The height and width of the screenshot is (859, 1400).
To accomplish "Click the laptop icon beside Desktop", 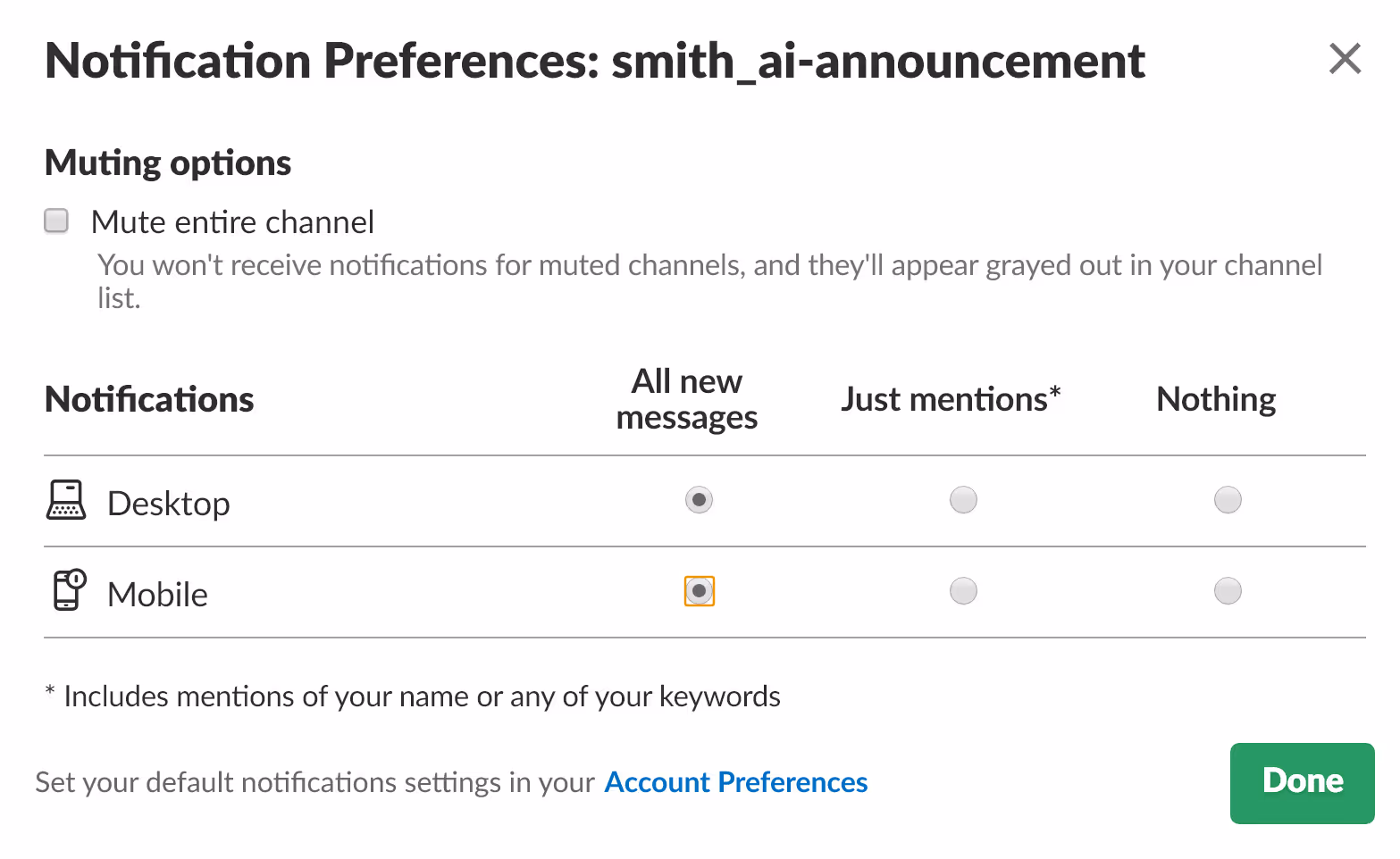I will coord(65,501).
